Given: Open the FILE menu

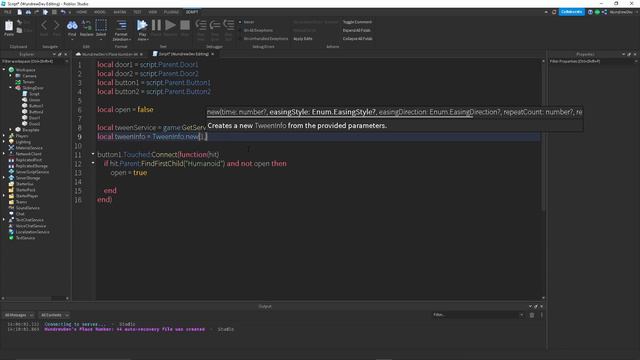Looking at the screenshot, I should [x=8, y=12].
